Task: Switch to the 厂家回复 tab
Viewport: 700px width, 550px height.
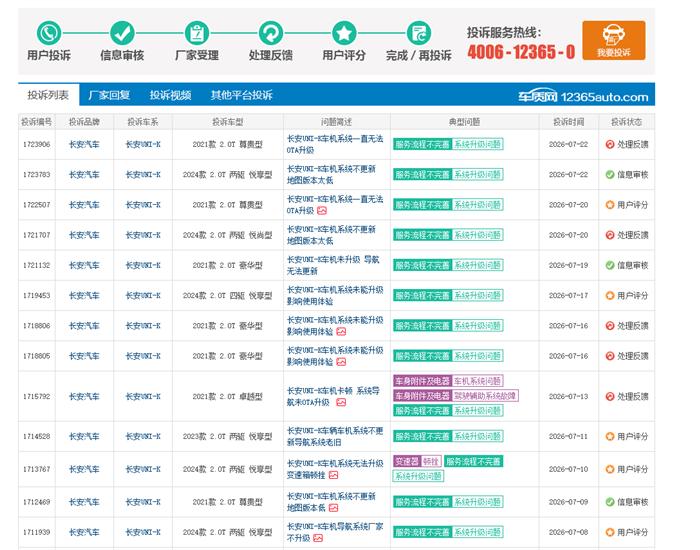Action: tap(109, 95)
